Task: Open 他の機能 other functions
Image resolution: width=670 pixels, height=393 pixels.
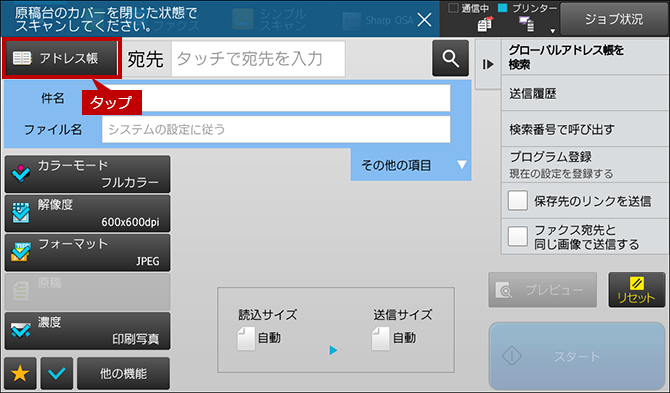Action: point(123,373)
